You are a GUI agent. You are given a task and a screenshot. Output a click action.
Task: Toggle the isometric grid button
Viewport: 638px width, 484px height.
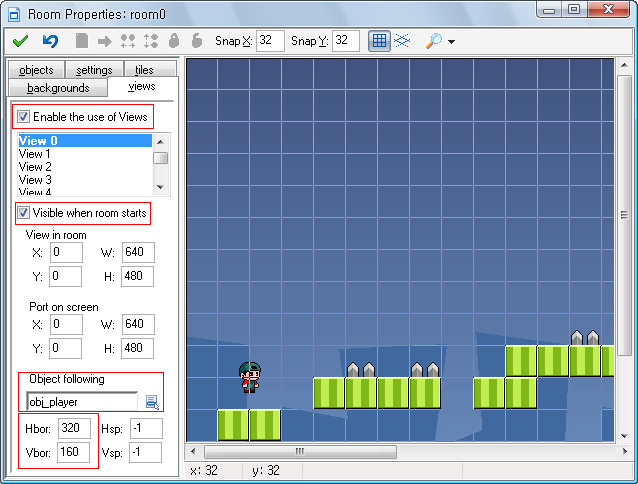point(402,41)
